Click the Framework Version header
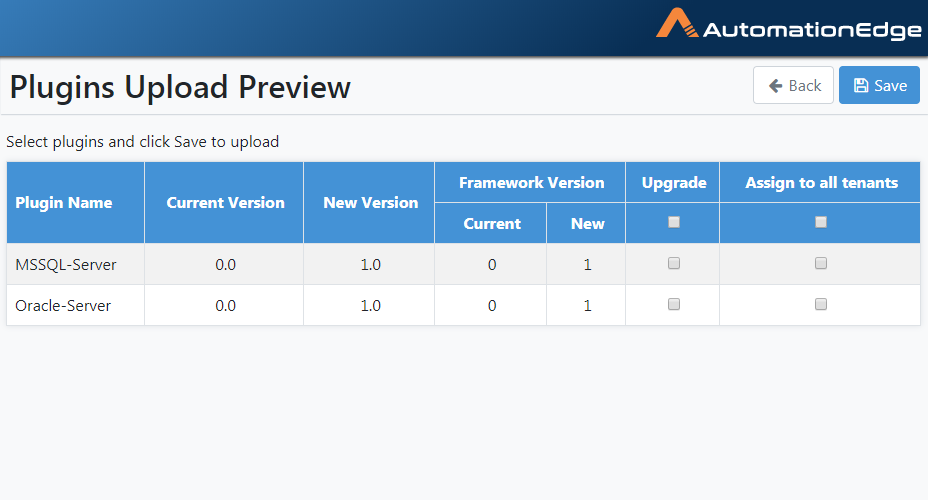Viewport: 928px width, 500px height. pyautogui.click(x=531, y=182)
